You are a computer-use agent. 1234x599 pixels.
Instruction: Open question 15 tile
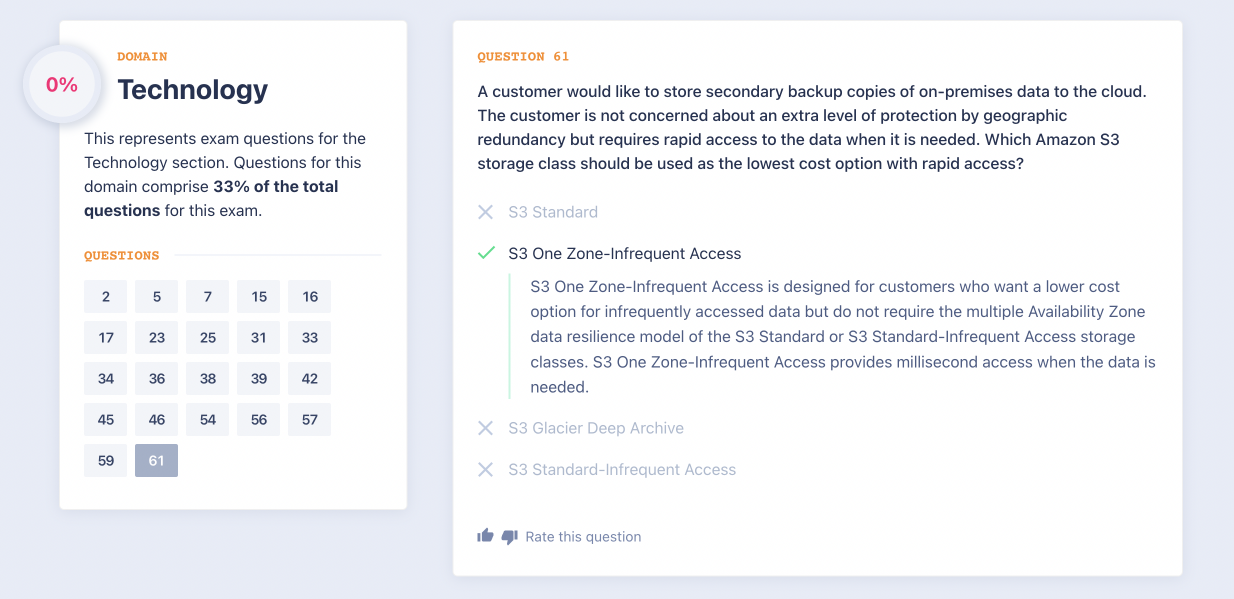pyautogui.click(x=258, y=296)
